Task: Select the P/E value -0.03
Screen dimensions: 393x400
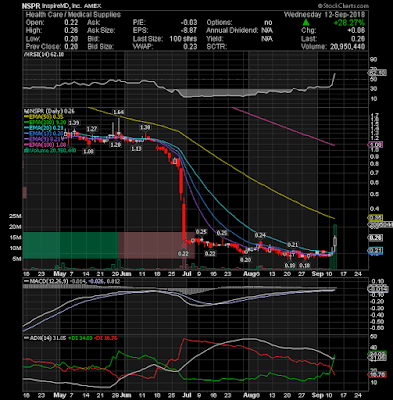Action: tap(189, 23)
